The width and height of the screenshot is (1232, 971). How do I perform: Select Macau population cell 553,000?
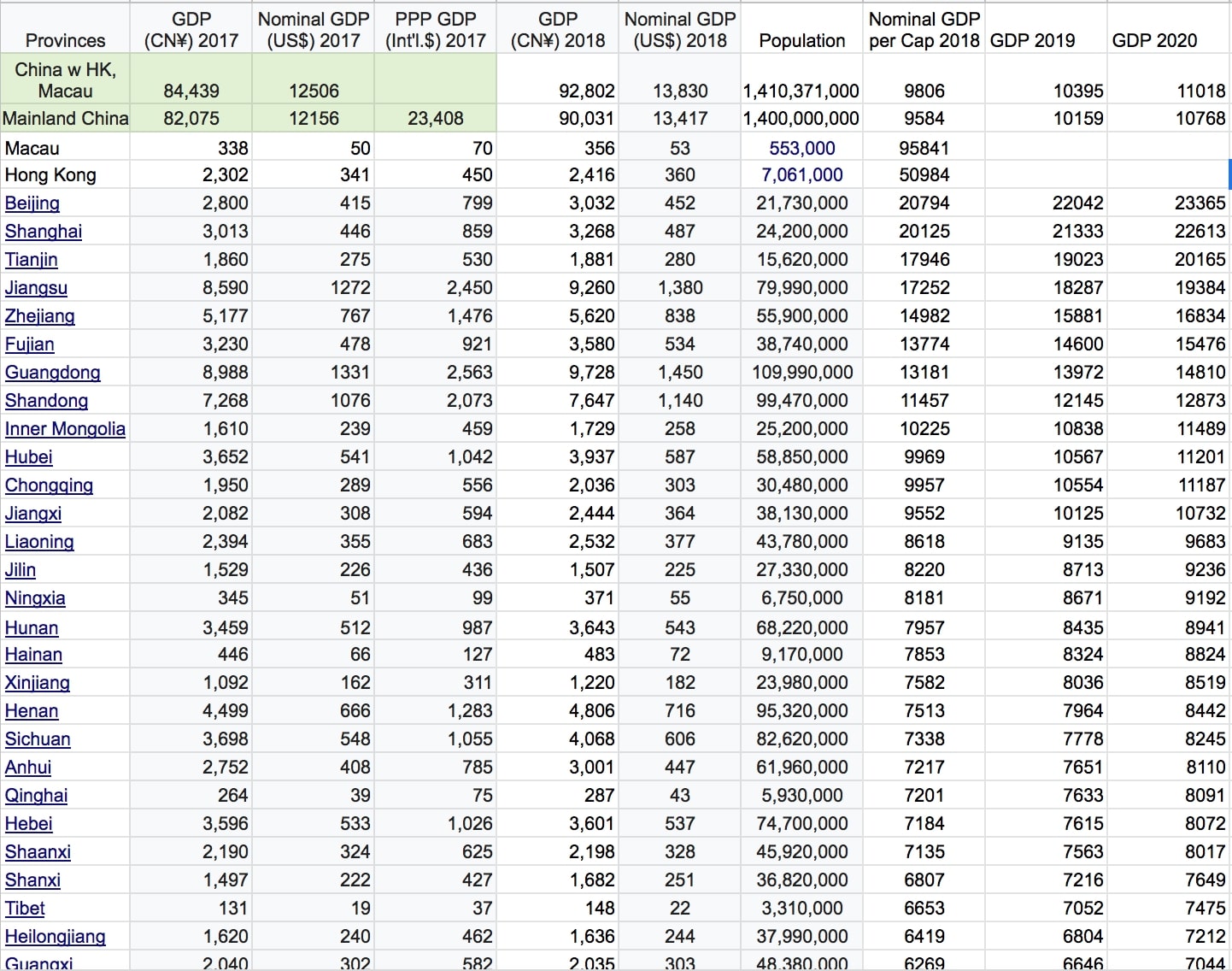(x=801, y=148)
